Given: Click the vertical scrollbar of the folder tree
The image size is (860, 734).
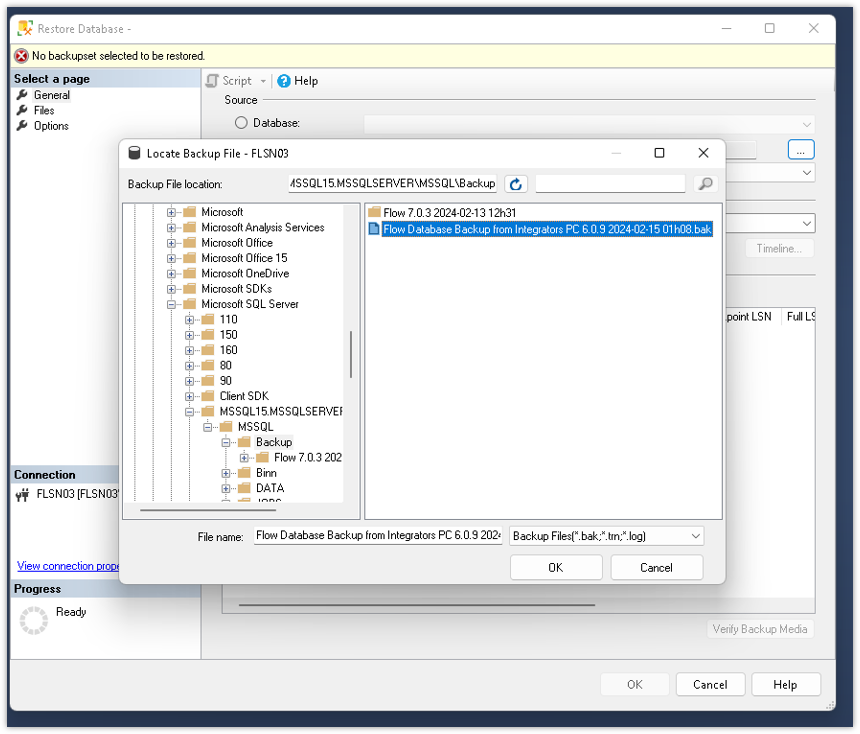Looking at the screenshot, I should 350,354.
